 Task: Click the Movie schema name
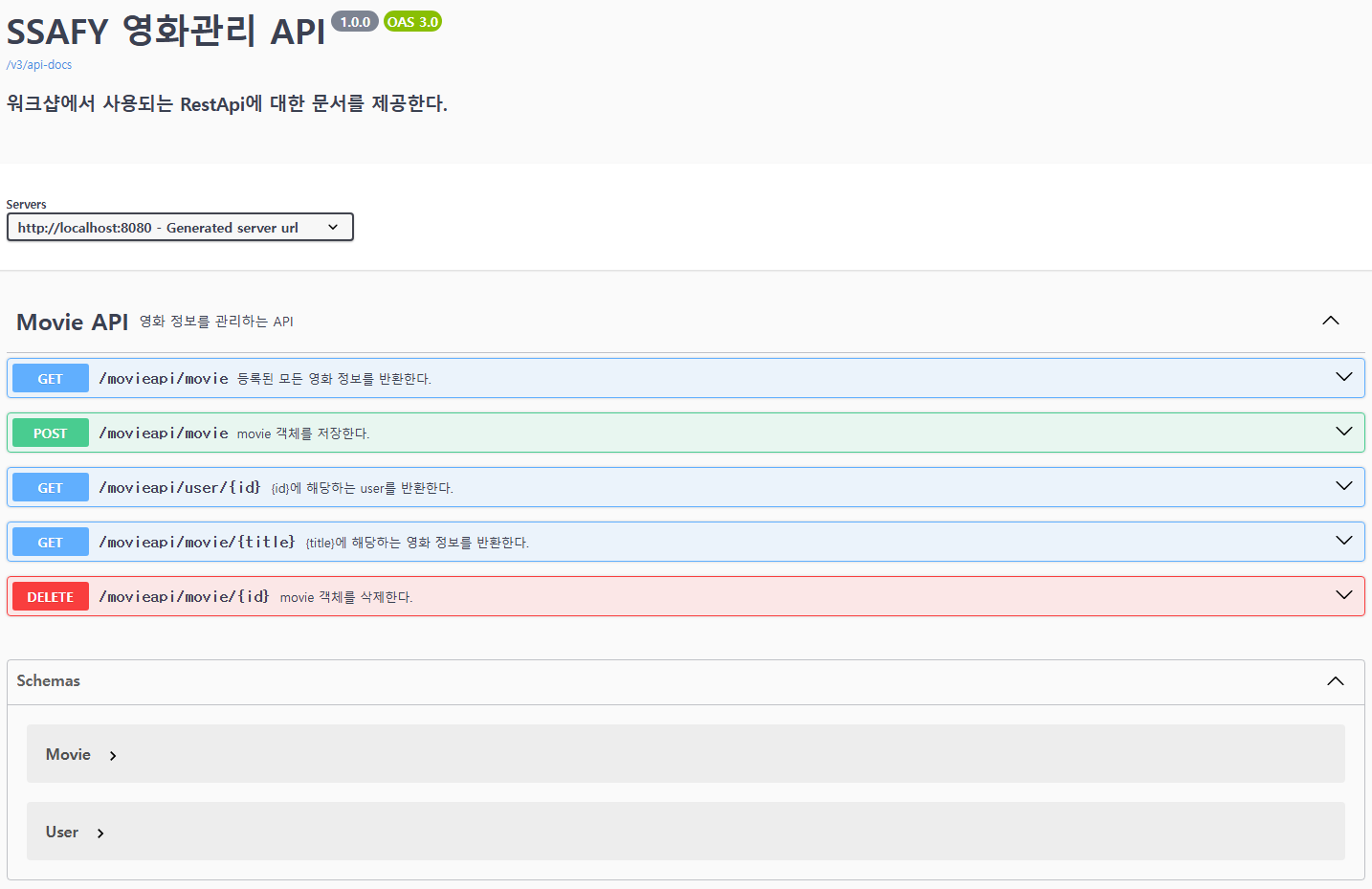(68, 754)
